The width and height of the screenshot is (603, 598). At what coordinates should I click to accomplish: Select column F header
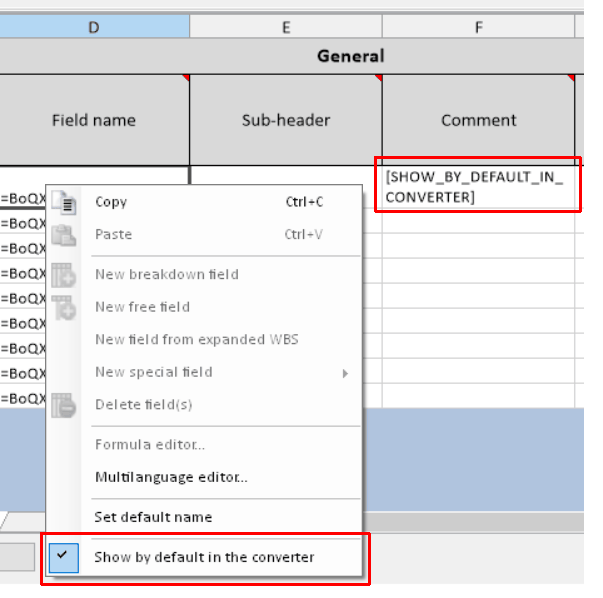[478, 27]
